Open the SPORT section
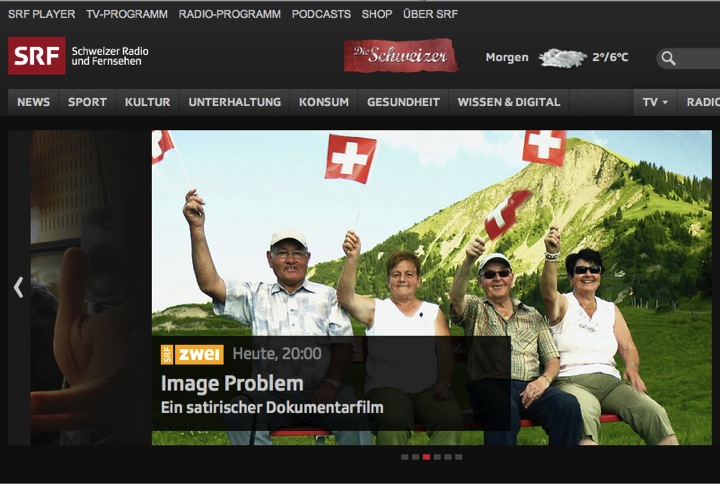The image size is (720, 484). (87, 102)
